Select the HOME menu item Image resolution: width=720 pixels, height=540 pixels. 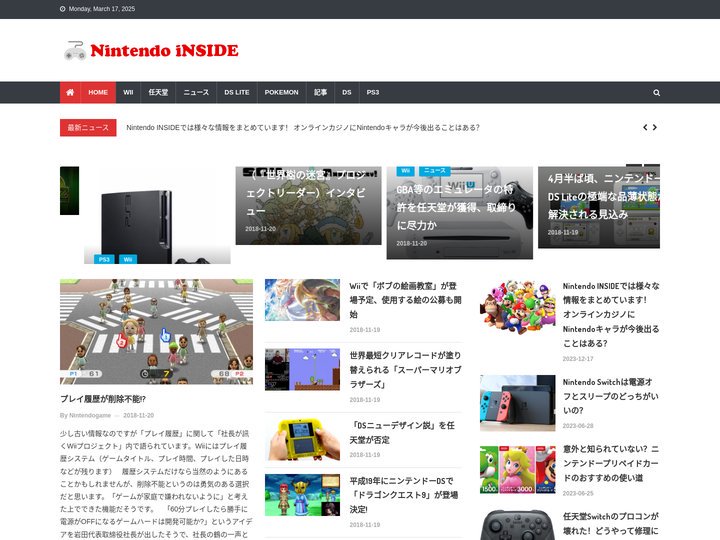(x=98, y=92)
